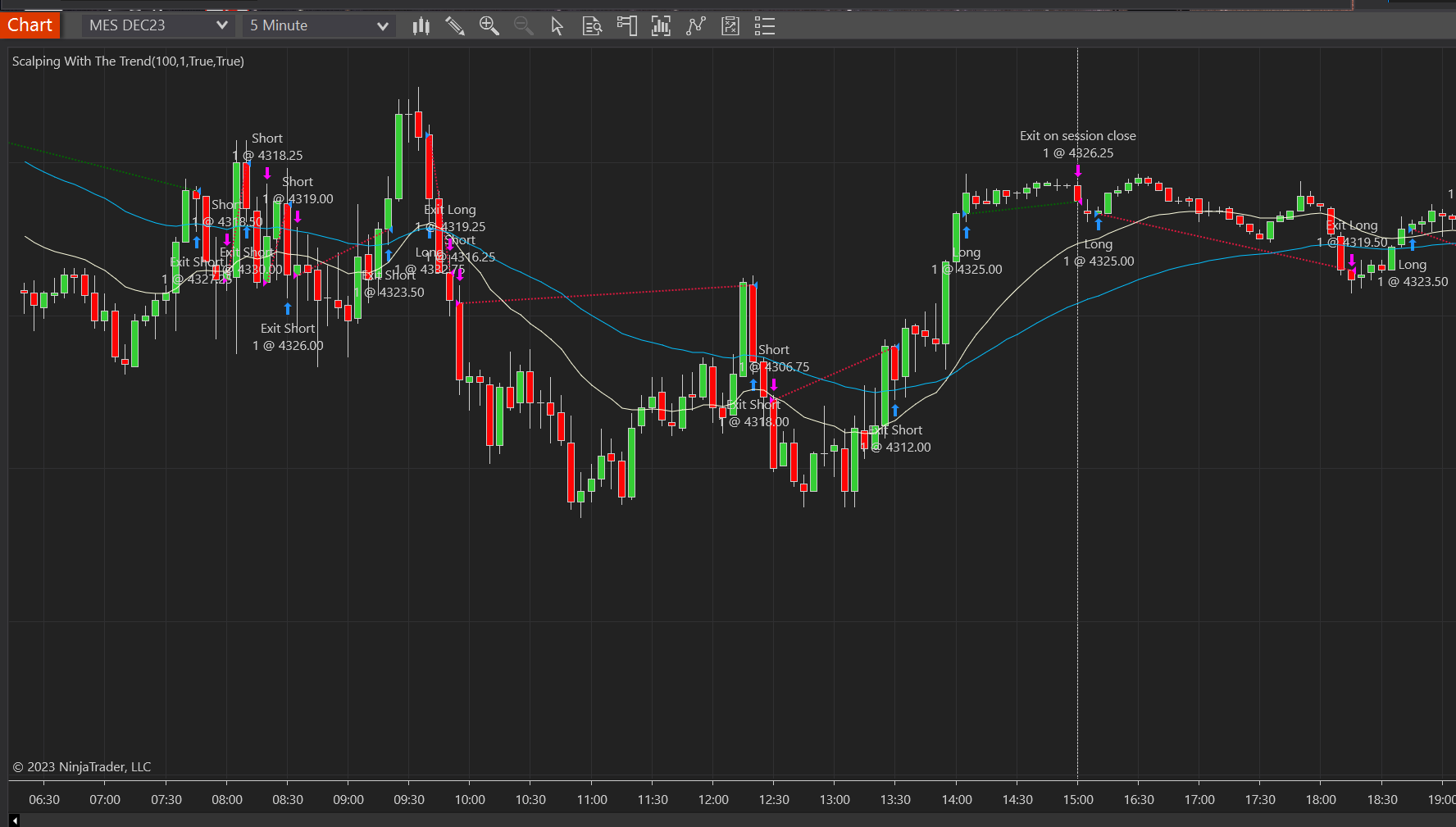Open the Chart Trader icon
The height and width of the screenshot is (827, 1456).
point(627,26)
